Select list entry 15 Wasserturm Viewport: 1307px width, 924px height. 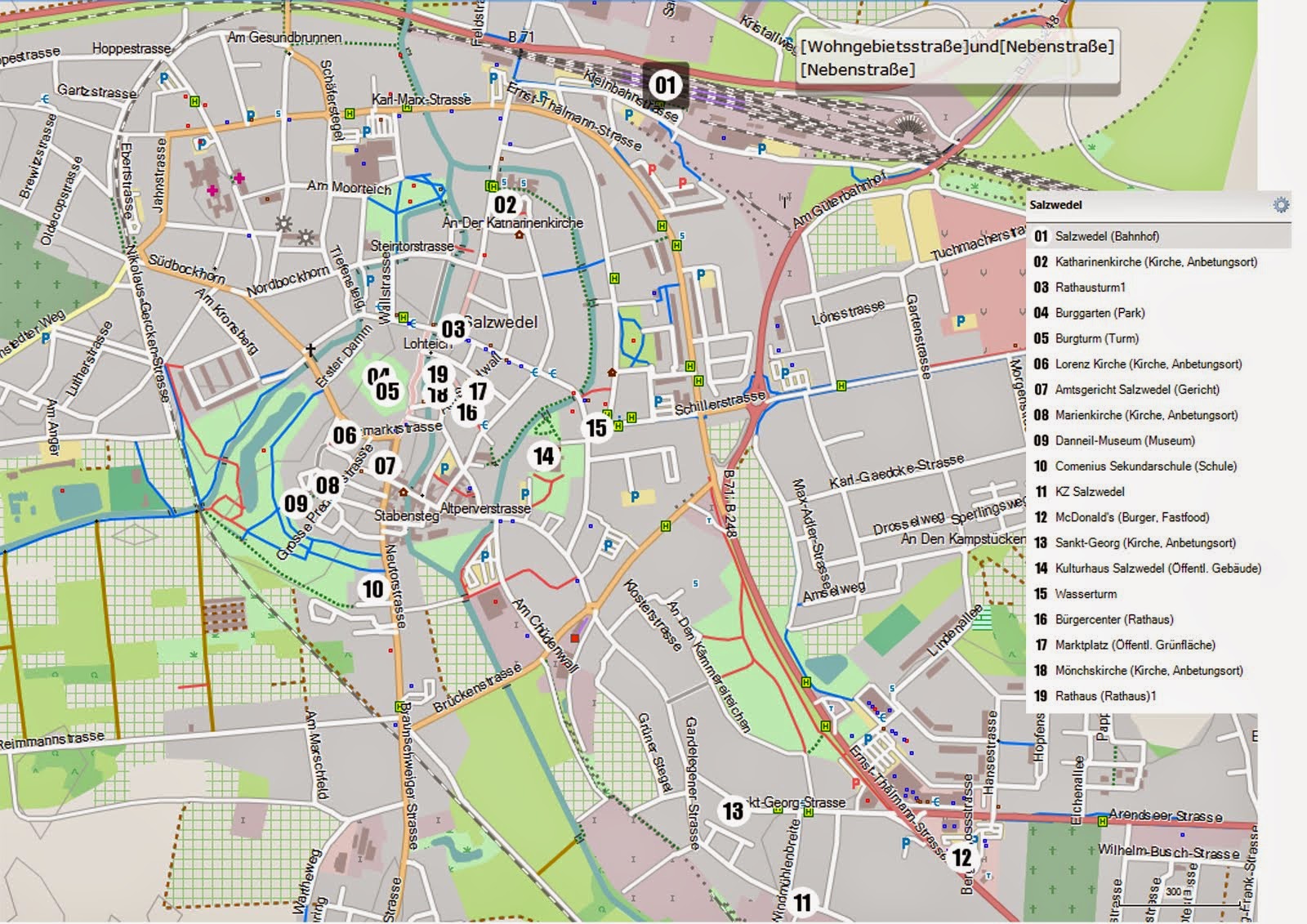[x=1159, y=594]
